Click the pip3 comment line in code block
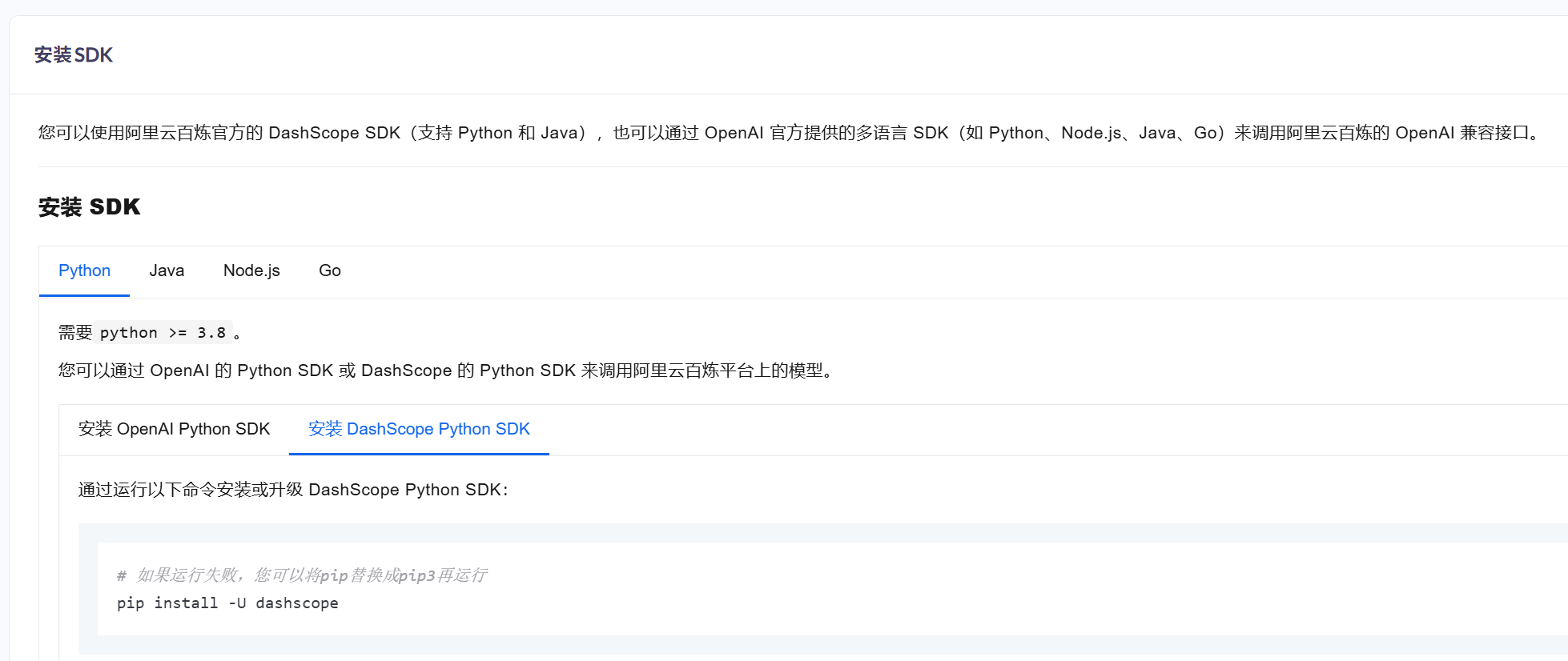The width and height of the screenshot is (1568, 661). (302, 575)
